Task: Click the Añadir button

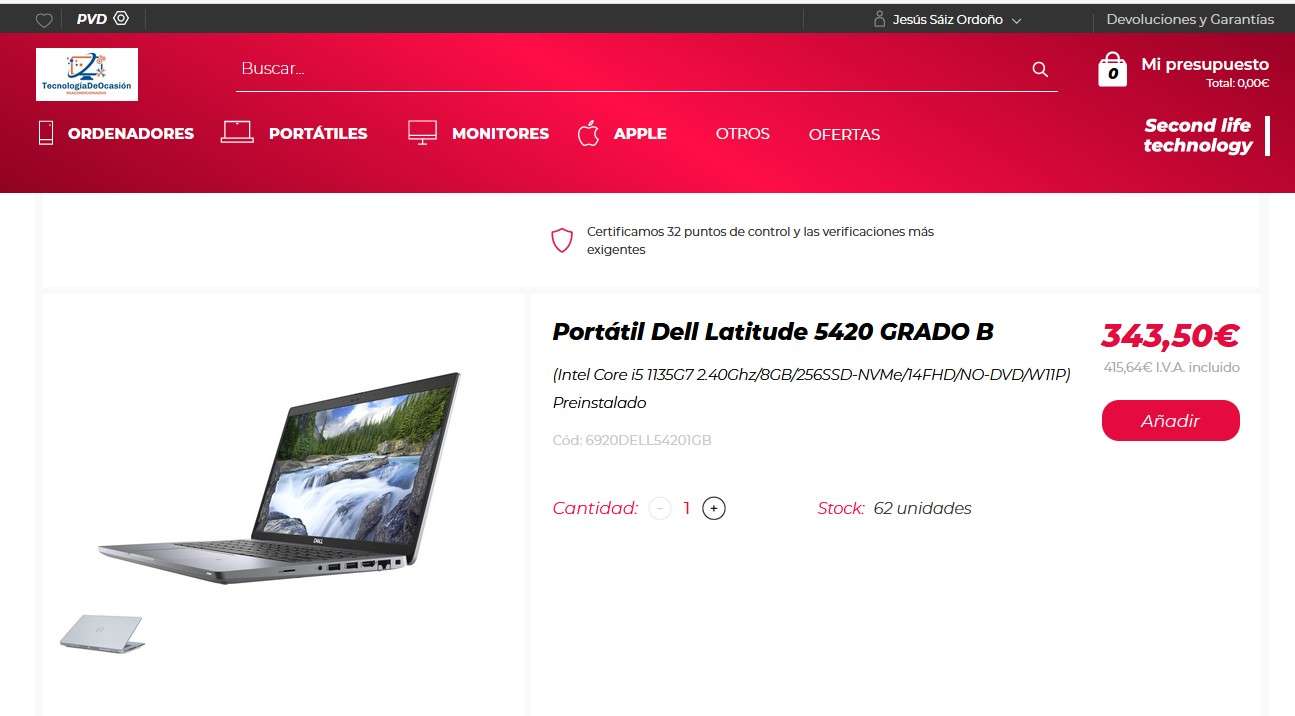Action: [1170, 421]
